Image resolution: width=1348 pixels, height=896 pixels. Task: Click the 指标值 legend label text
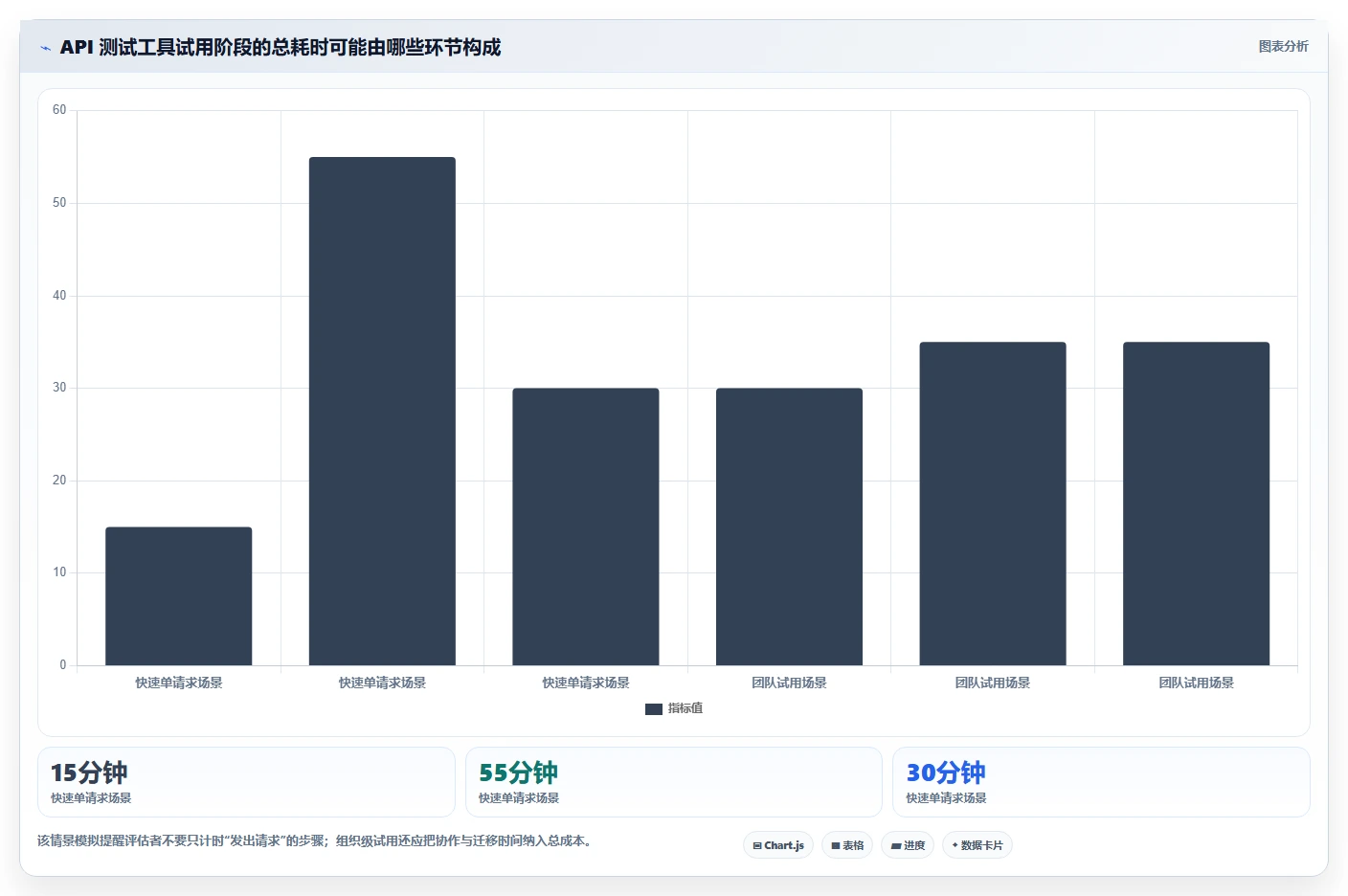click(685, 708)
